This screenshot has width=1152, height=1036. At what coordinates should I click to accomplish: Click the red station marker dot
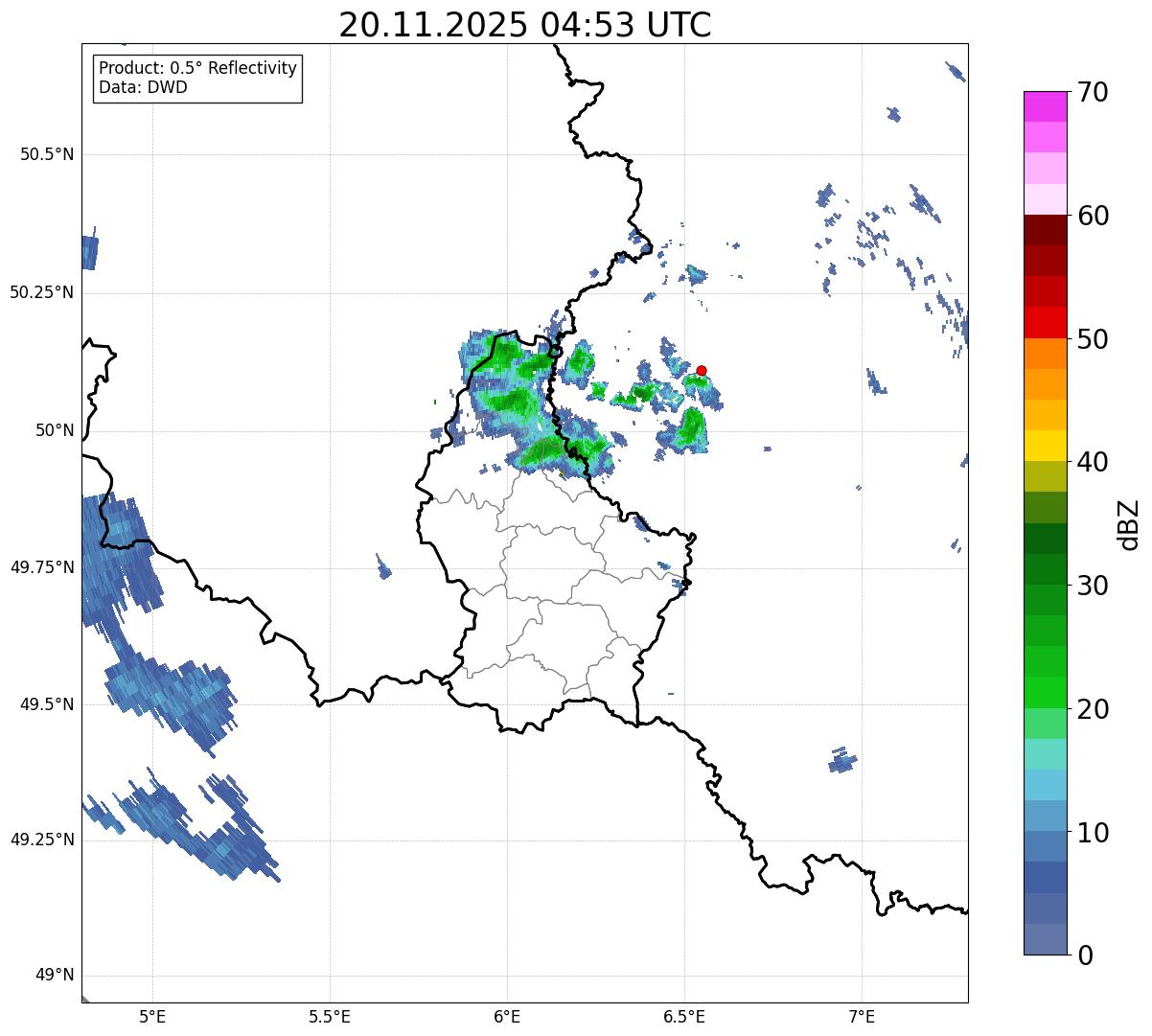coord(702,370)
